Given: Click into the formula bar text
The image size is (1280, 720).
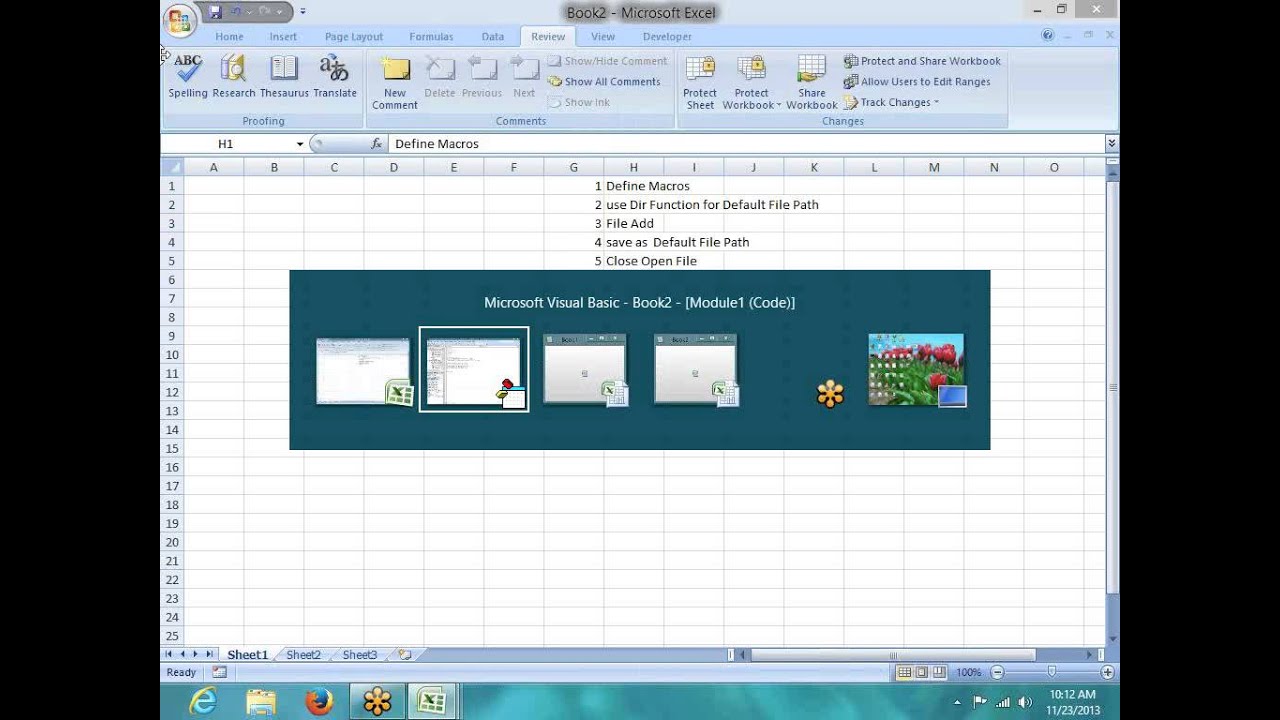Looking at the screenshot, I should (746, 144).
